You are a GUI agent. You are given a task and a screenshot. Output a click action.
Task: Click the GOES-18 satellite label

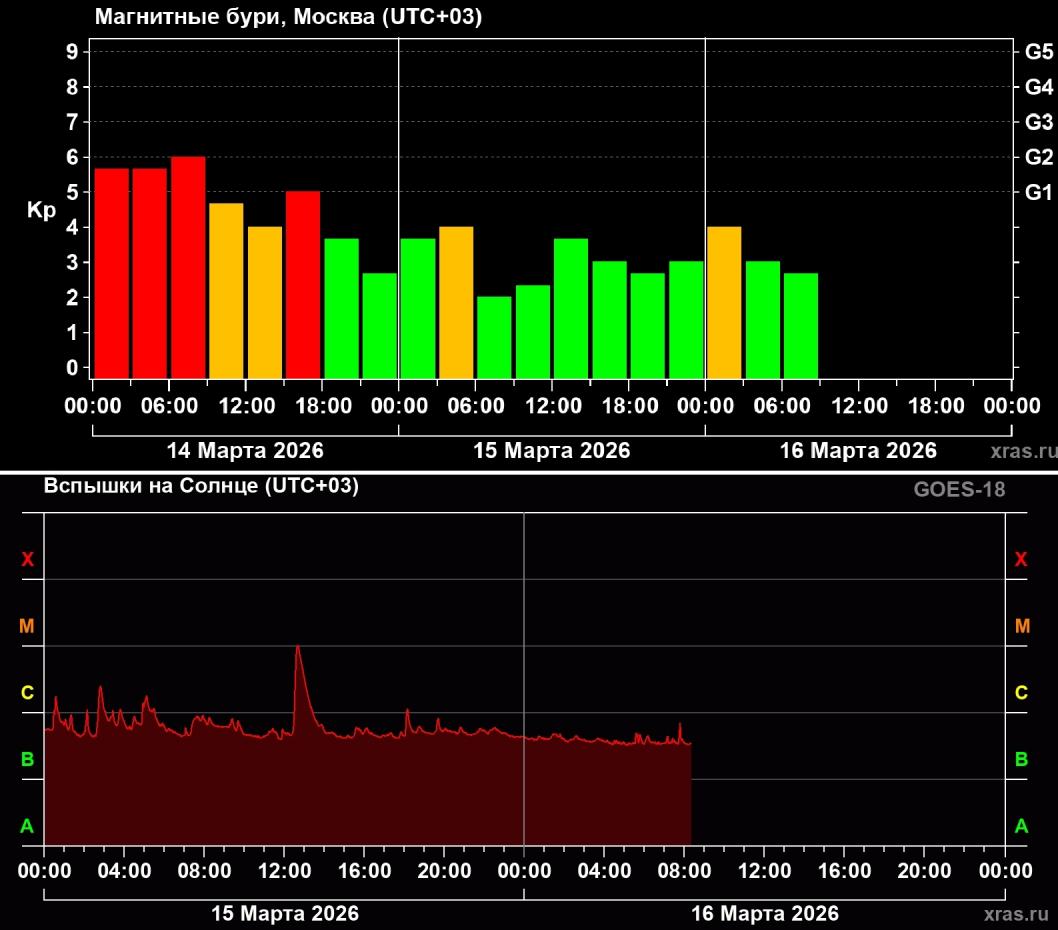[x=958, y=489]
